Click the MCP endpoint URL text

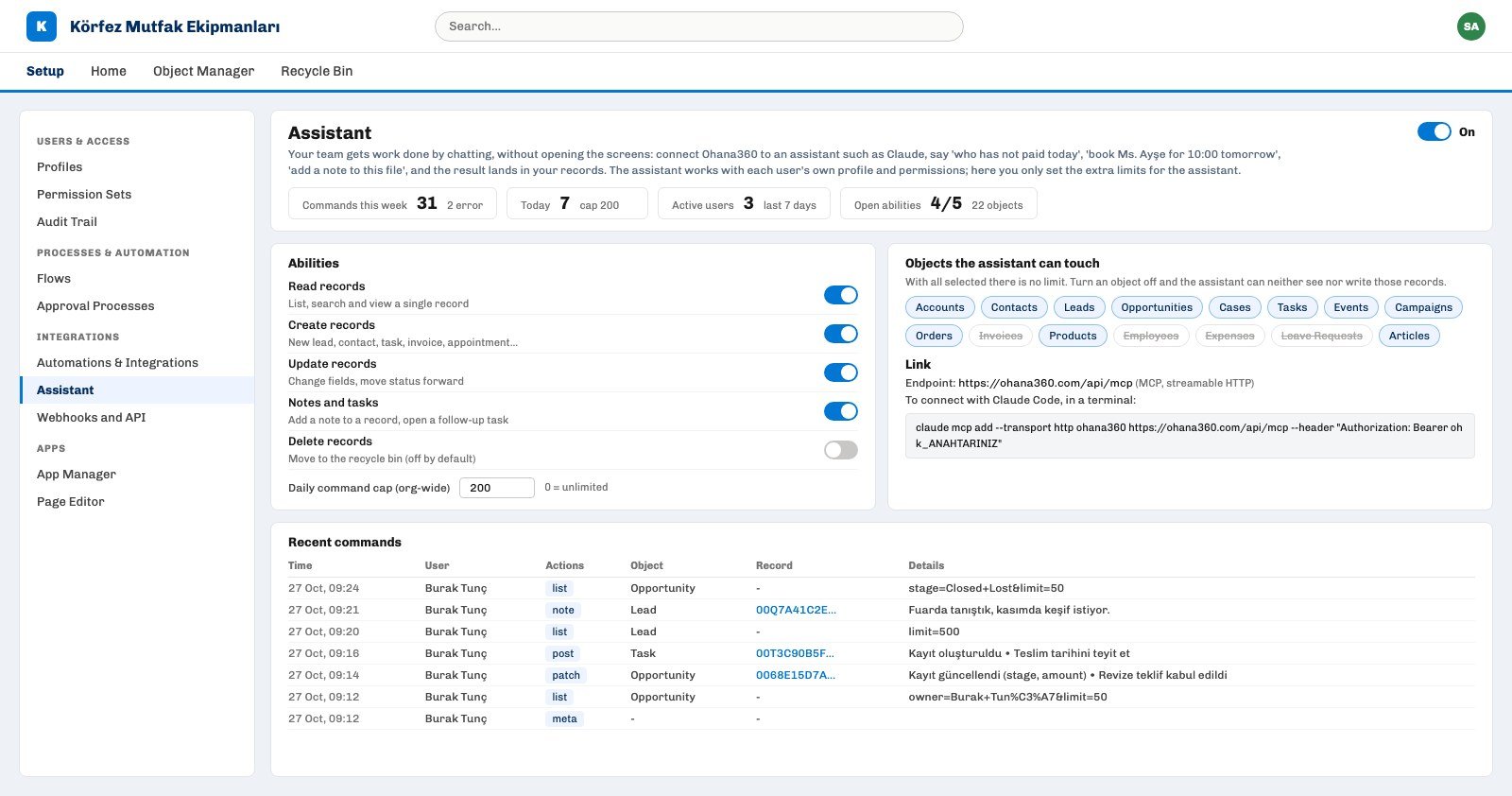(1045, 383)
